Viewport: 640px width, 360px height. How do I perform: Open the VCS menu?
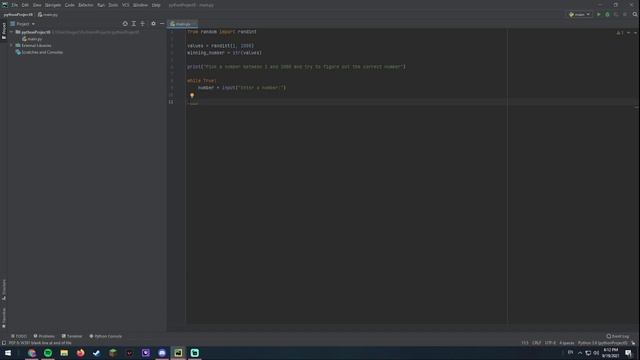coord(125,5)
